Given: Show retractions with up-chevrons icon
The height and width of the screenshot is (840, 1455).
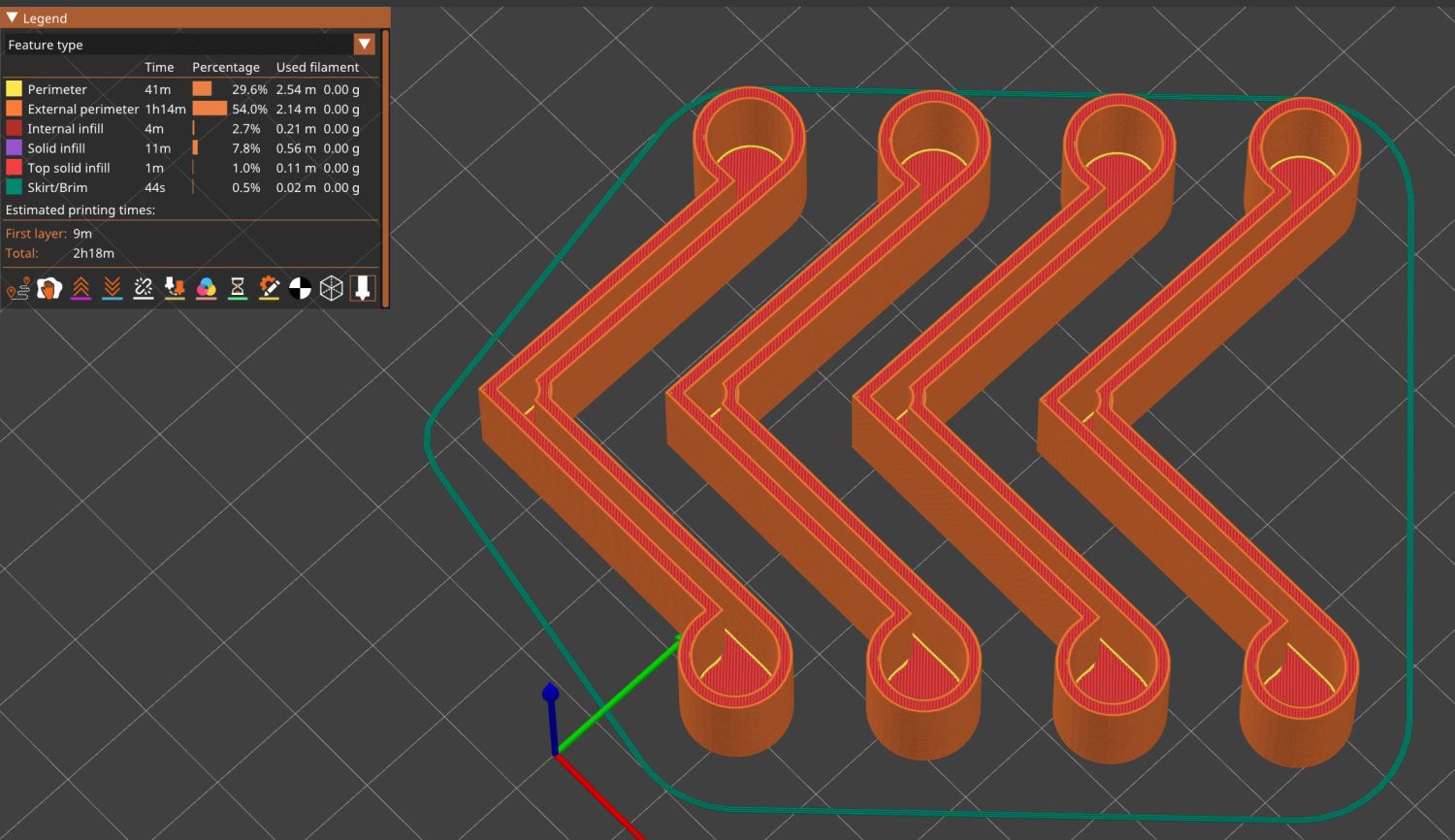Looking at the screenshot, I should [81, 288].
